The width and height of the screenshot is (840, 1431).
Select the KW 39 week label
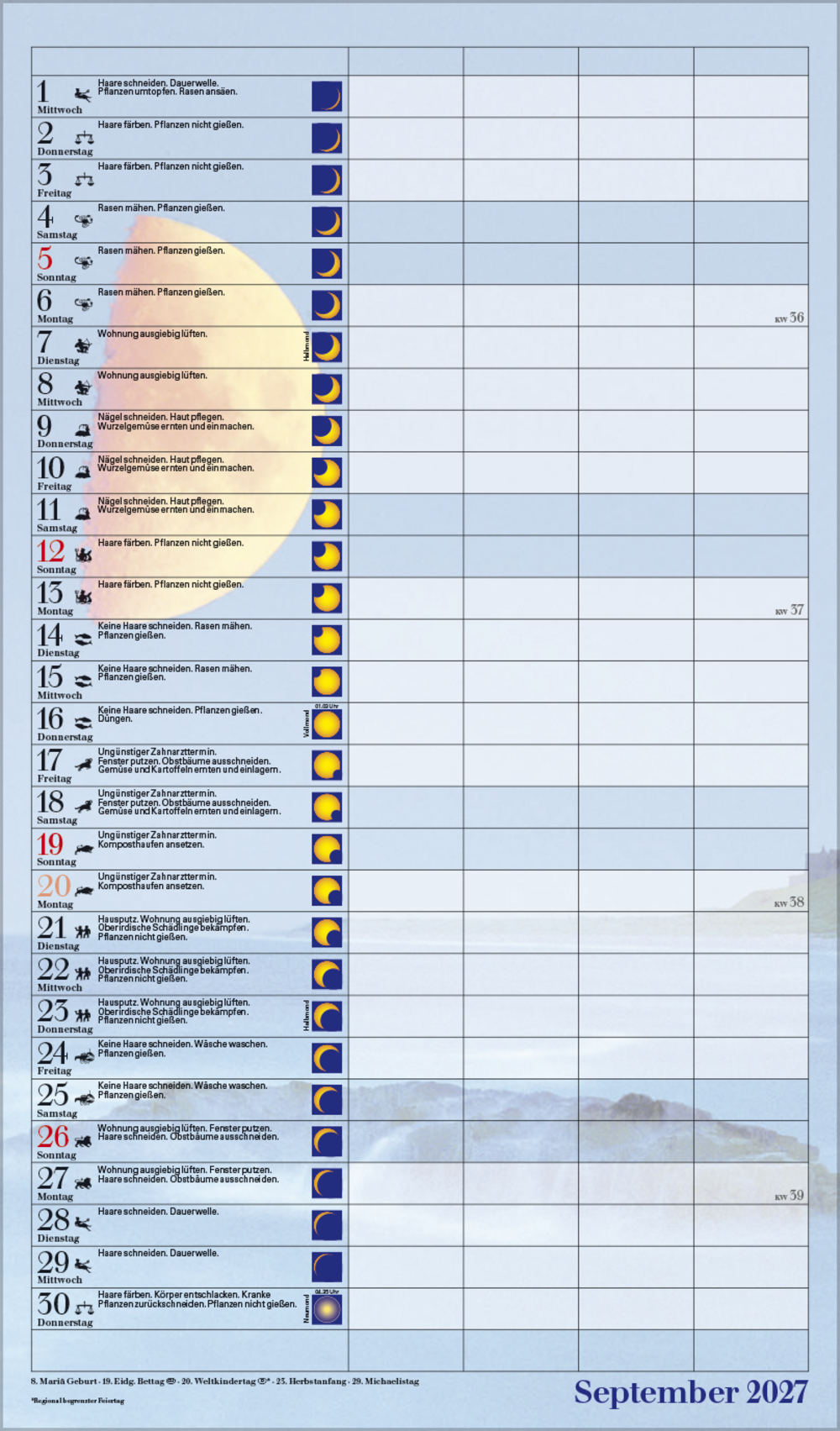[x=789, y=1195]
